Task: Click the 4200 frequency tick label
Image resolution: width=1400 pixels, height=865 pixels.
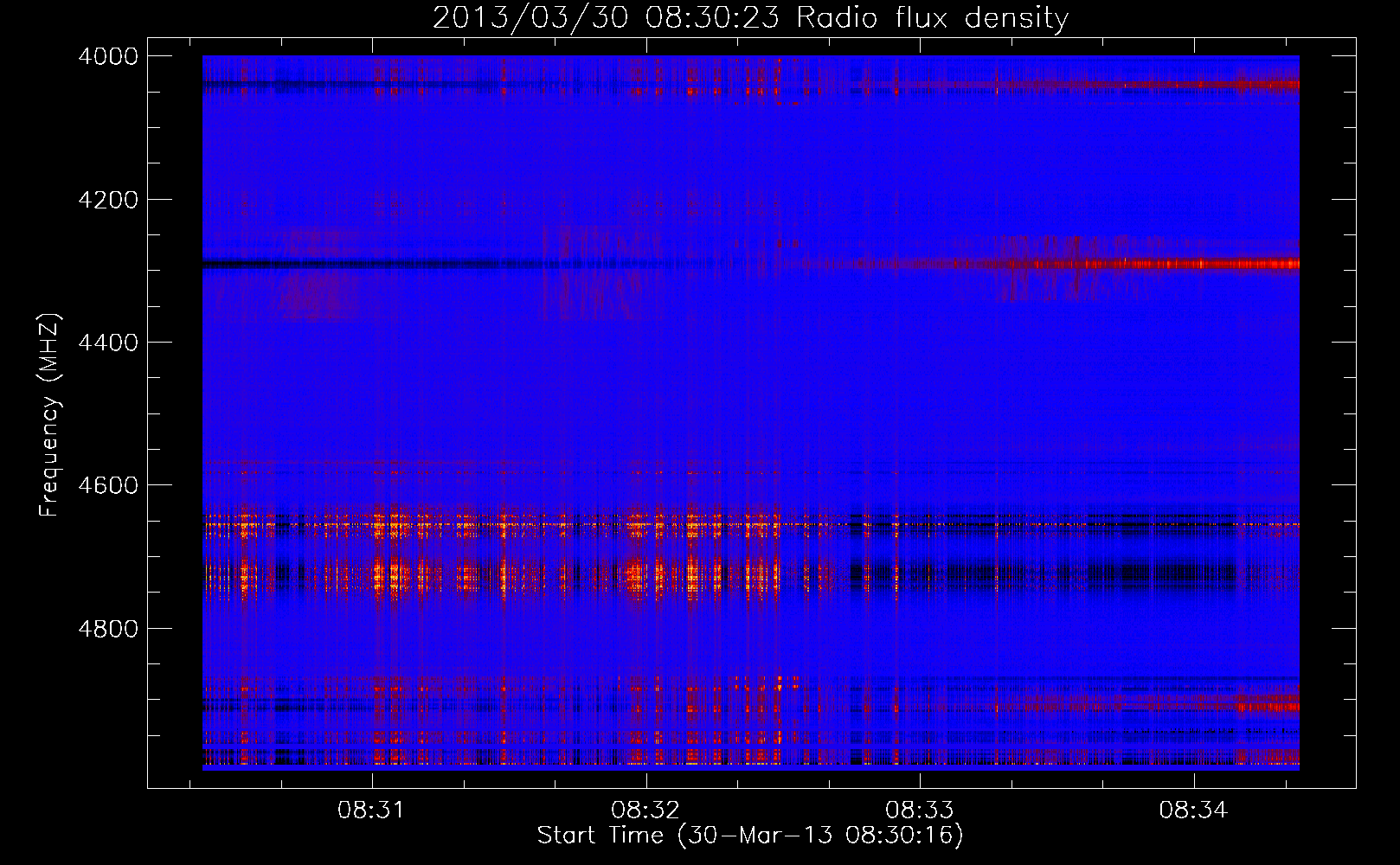Action: tap(108, 200)
